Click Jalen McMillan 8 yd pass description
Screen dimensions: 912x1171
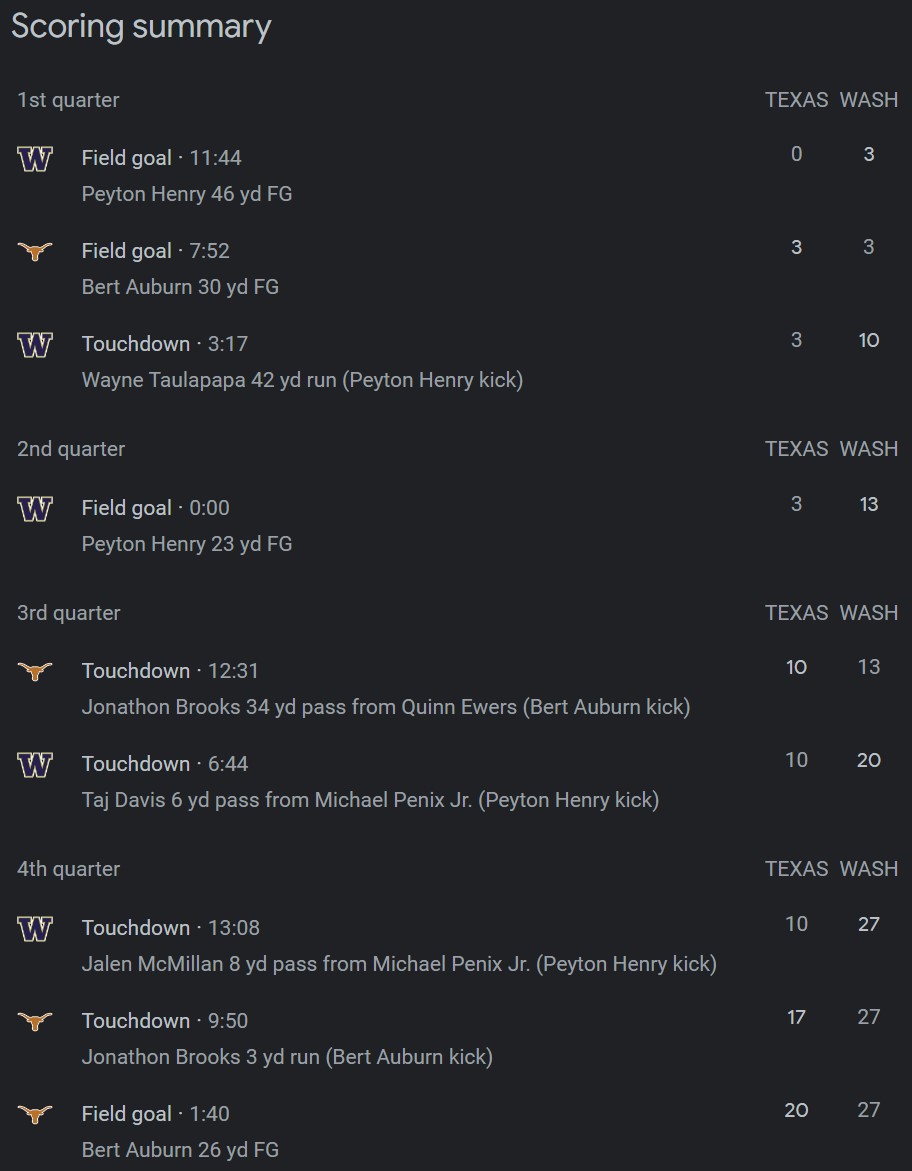(399, 964)
